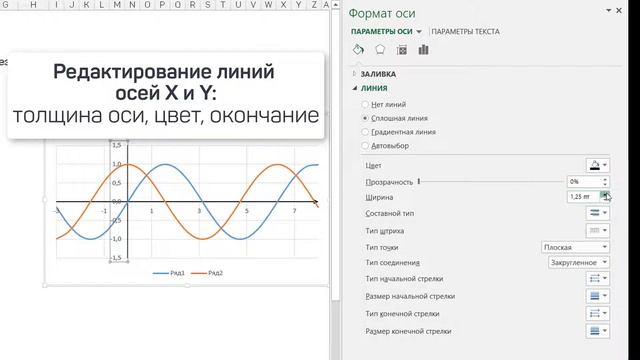Select the vertical Y axis in chart
Screen dimensions: 640x360
click(128, 229)
